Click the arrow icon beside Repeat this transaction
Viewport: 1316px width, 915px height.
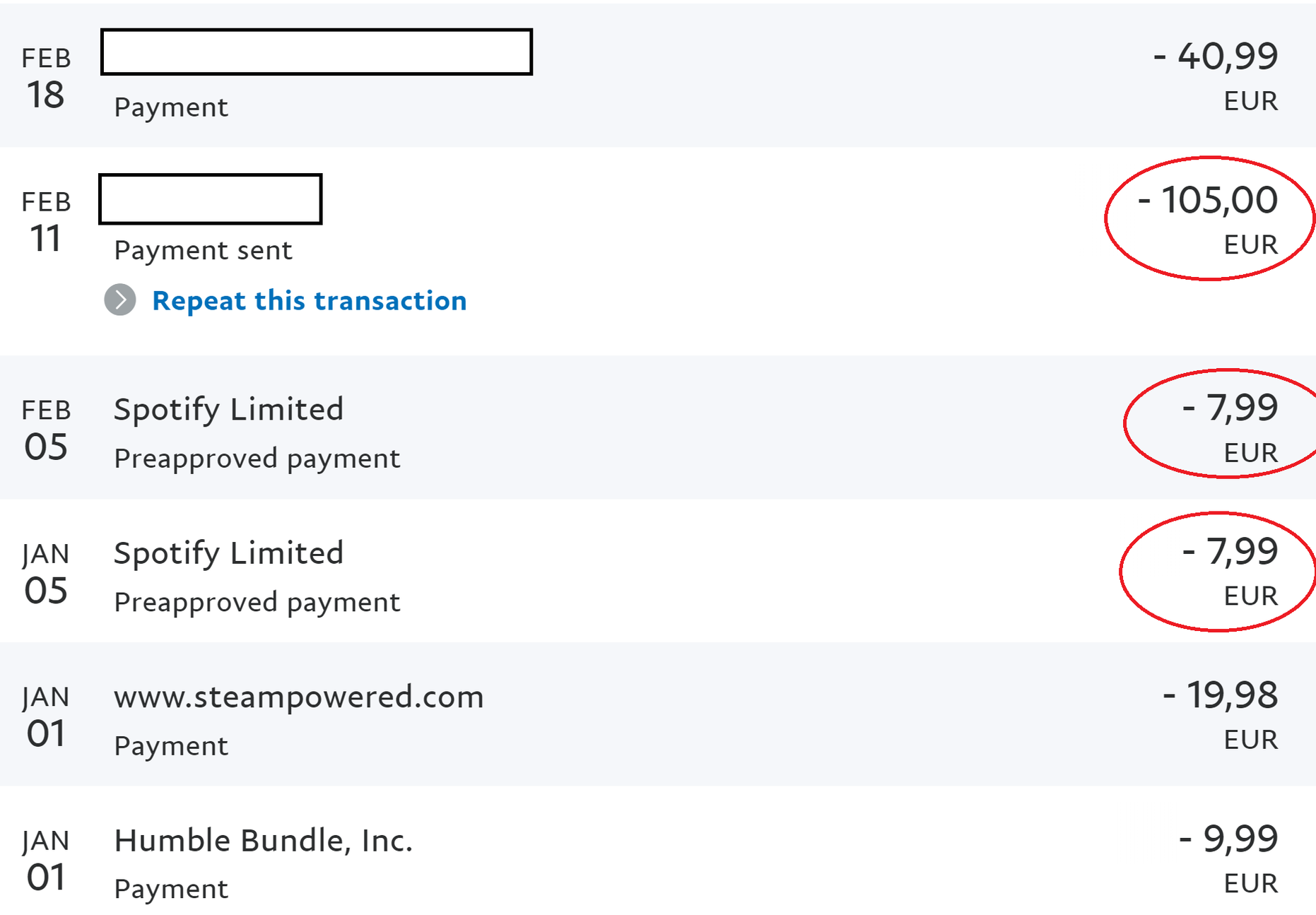[120, 300]
